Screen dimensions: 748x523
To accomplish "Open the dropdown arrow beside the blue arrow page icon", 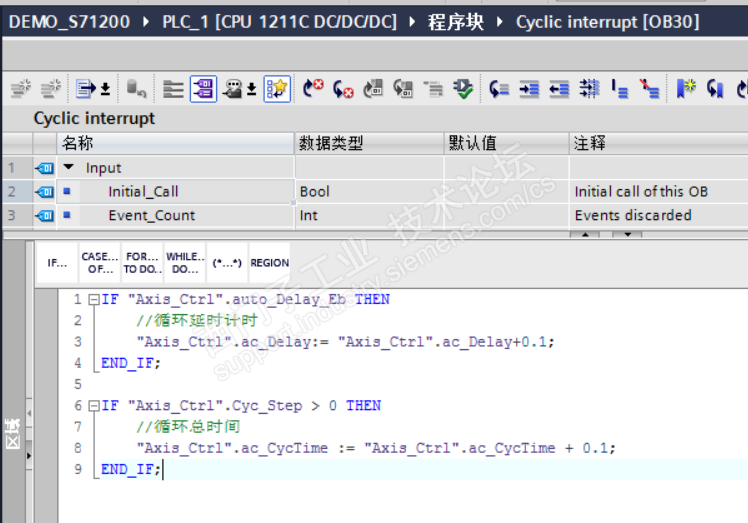I will (105, 89).
